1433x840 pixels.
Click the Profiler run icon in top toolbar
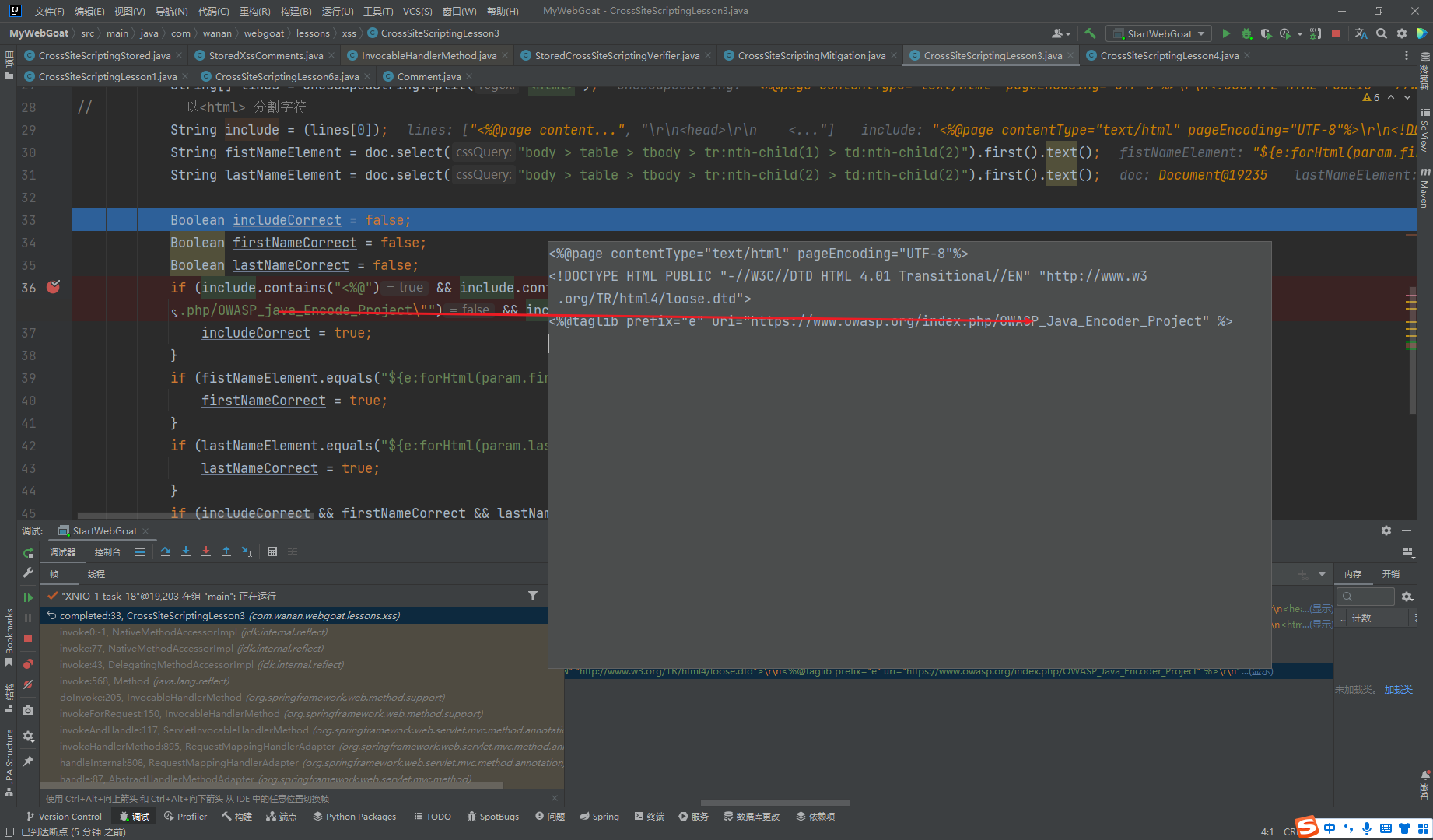(x=1285, y=33)
